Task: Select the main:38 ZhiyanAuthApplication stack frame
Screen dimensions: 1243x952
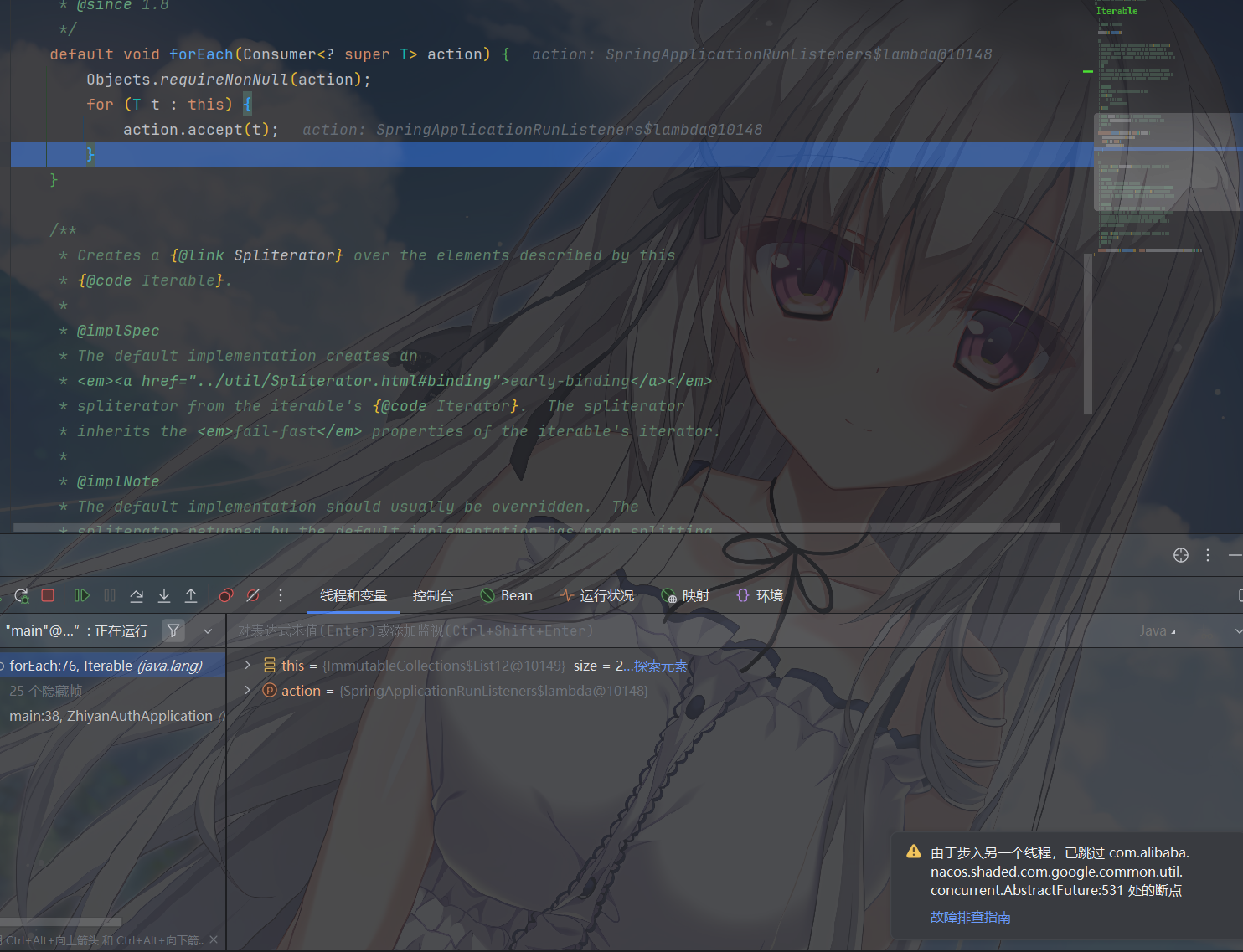Action: tap(111, 716)
